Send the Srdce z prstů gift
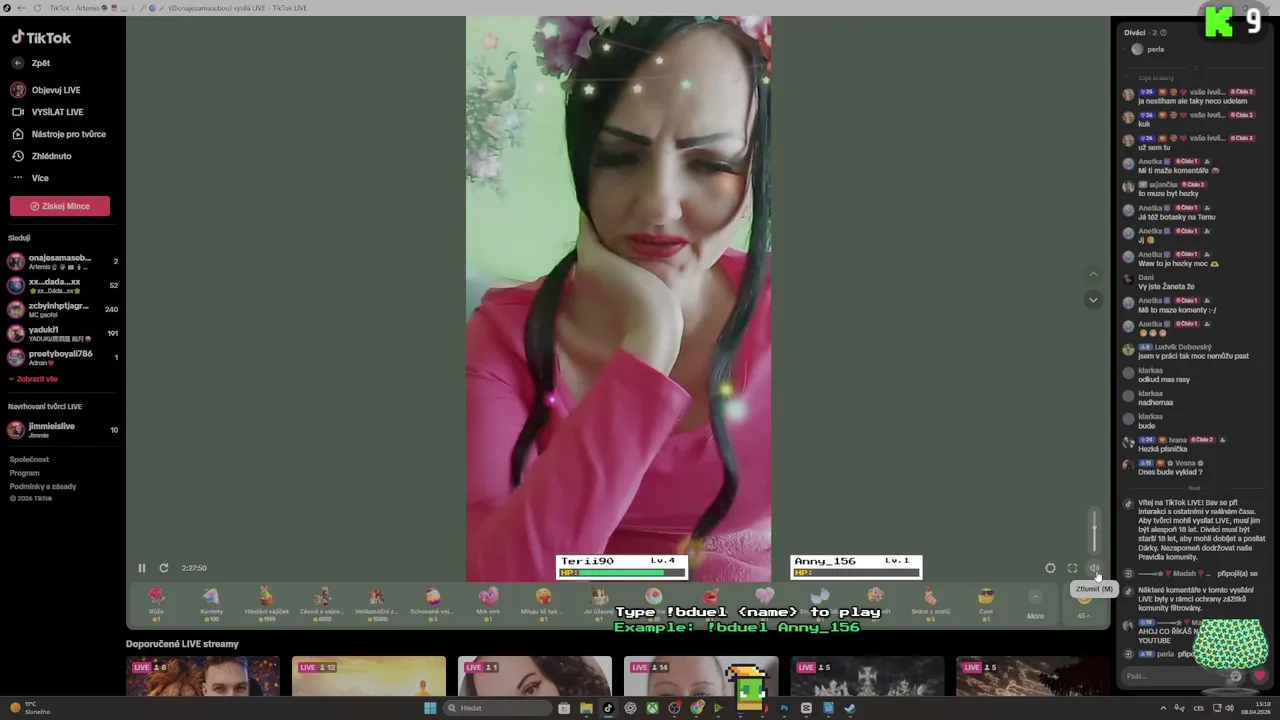 (930, 603)
